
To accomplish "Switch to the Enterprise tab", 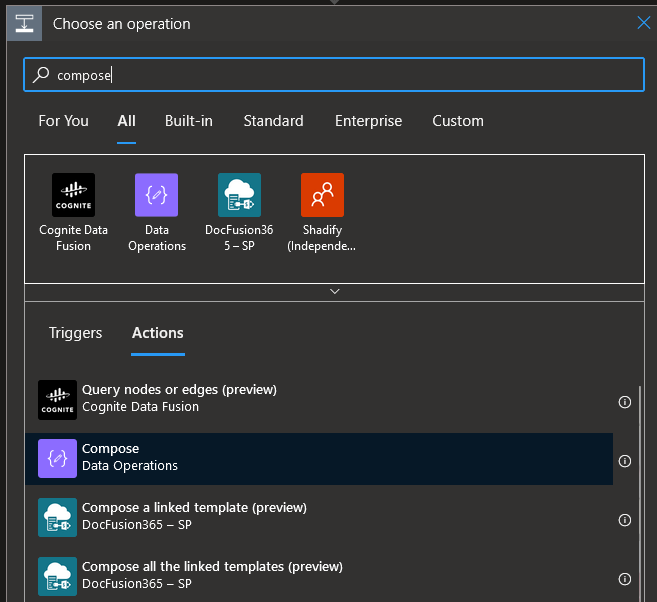I will point(368,121).
